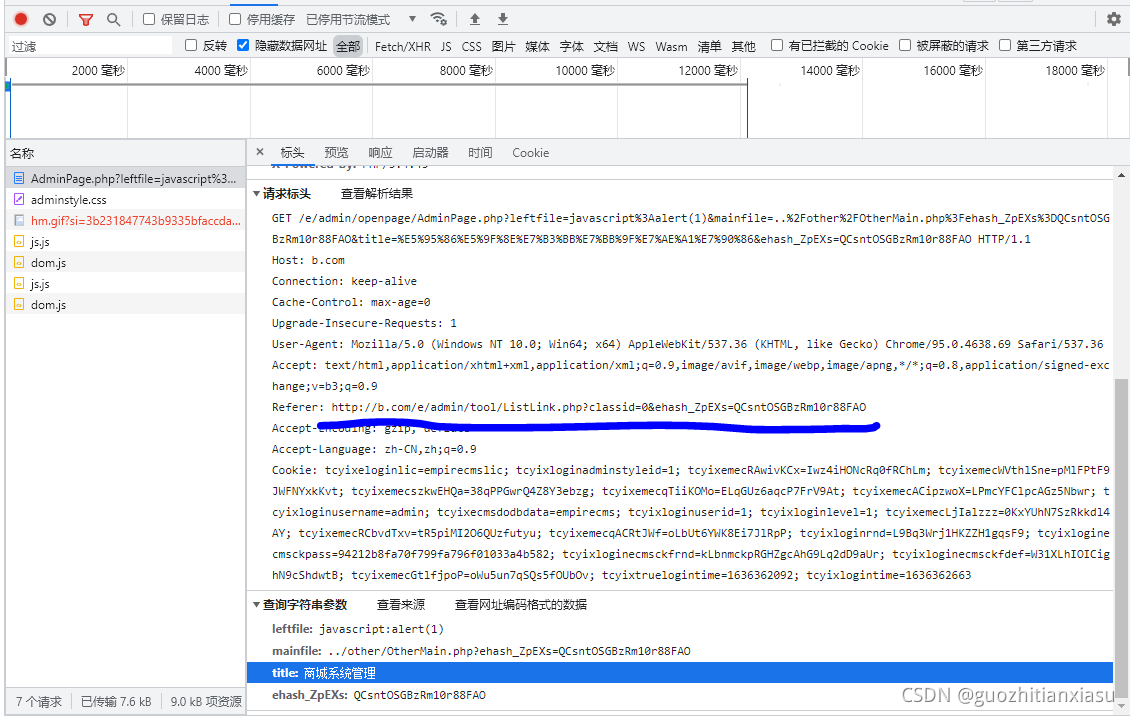Filter requests by Fetch/XHR
The image size is (1130, 716).
point(403,46)
